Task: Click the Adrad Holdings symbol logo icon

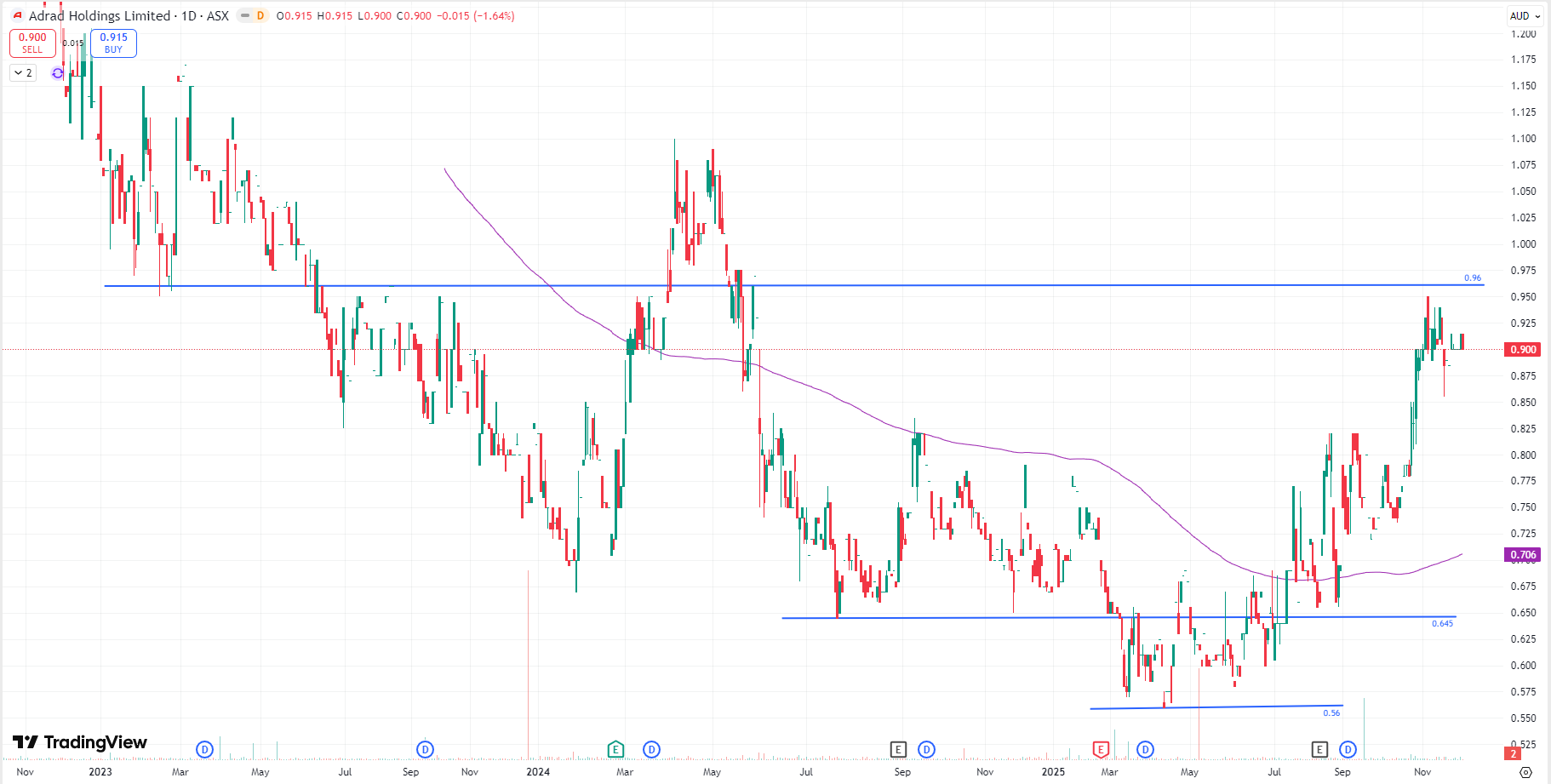Action: pos(17,16)
